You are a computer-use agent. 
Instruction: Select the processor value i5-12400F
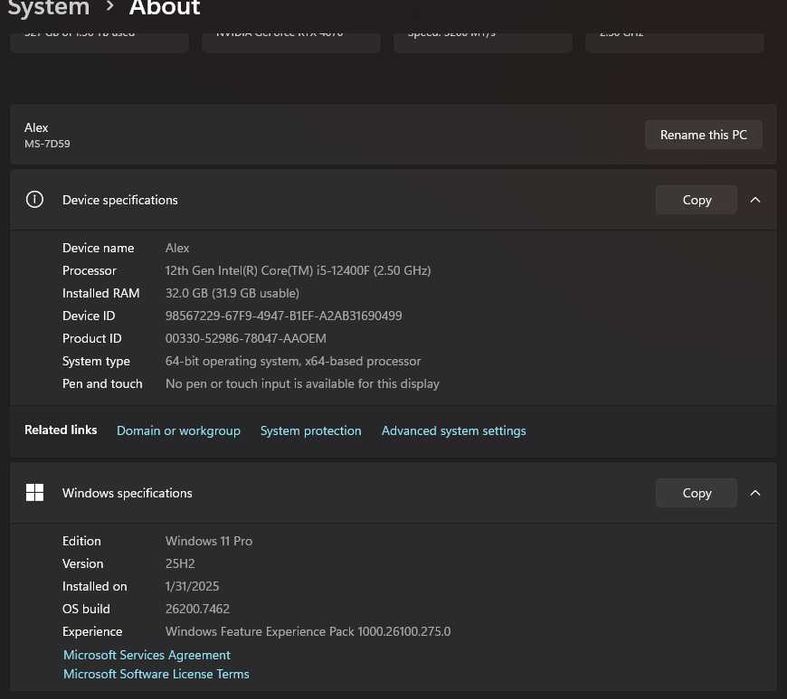298,270
